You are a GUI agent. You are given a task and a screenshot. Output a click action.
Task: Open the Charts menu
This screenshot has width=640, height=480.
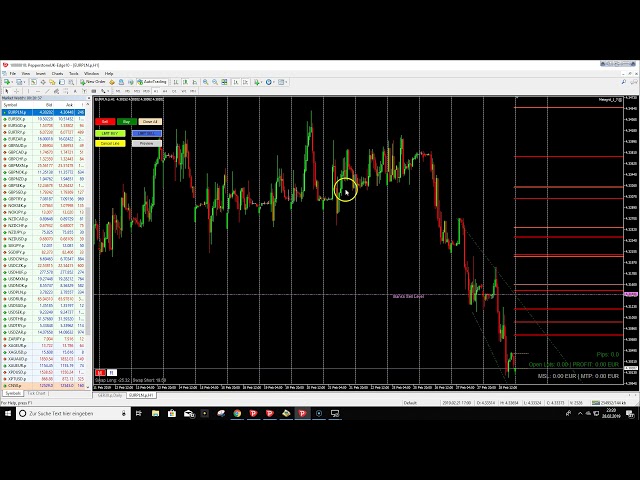[x=57, y=73]
